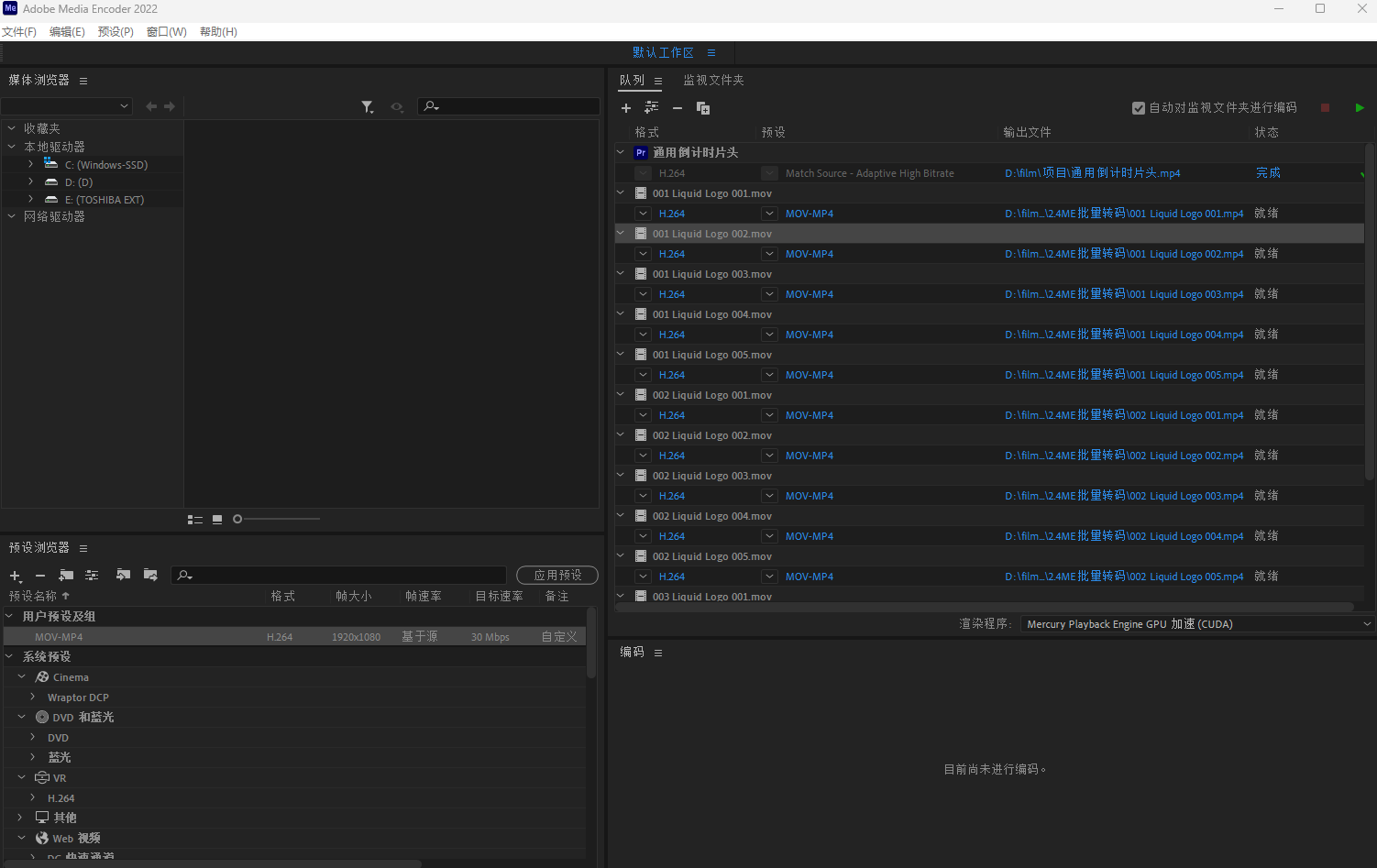
Task: Open 文件(F) menu
Action: [x=19, y=32]
